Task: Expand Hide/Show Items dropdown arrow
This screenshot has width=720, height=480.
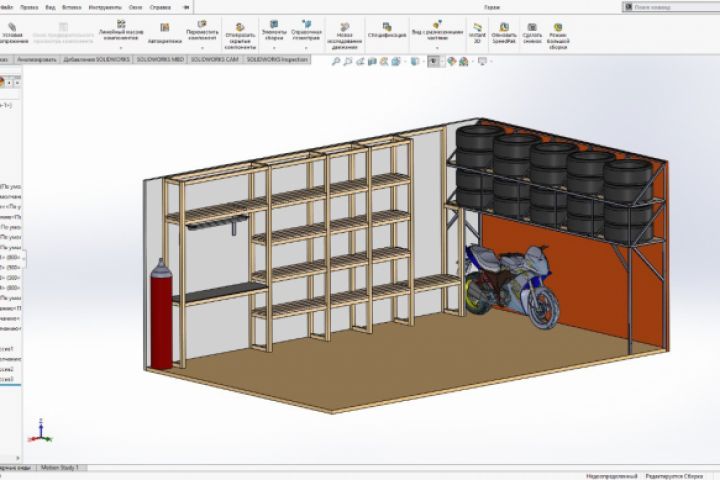Action: (442, 62)
